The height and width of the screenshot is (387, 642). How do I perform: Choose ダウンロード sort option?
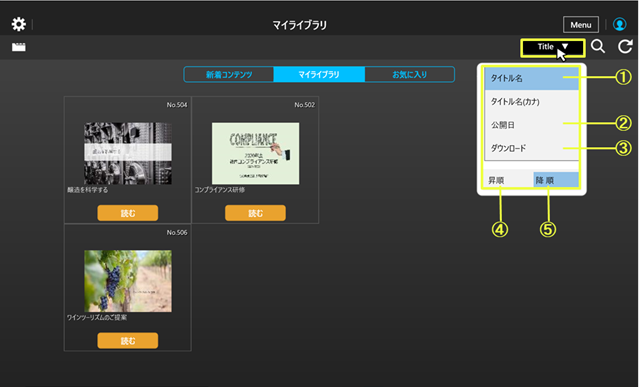pyautogui.click(x=531, y=148)
